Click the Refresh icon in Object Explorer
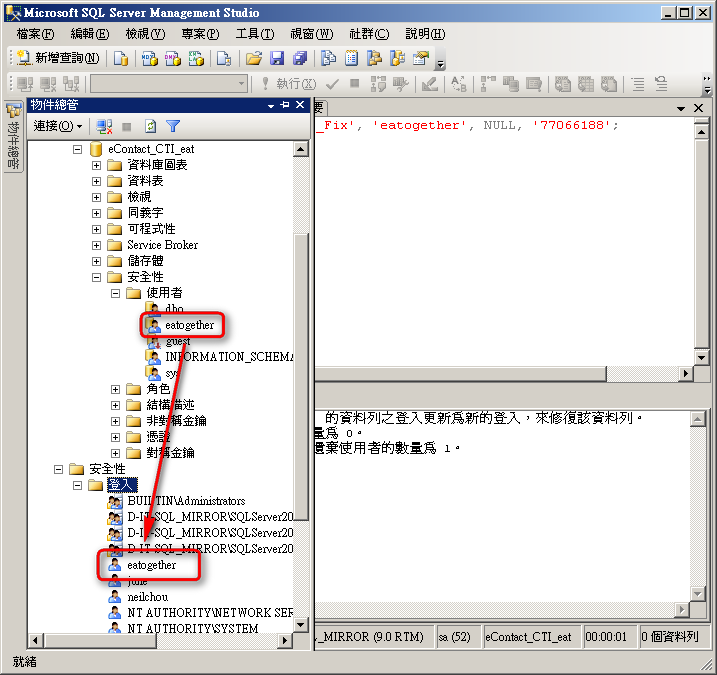The image size is (717, 675). pyautogui.click(x=150, y=126)
